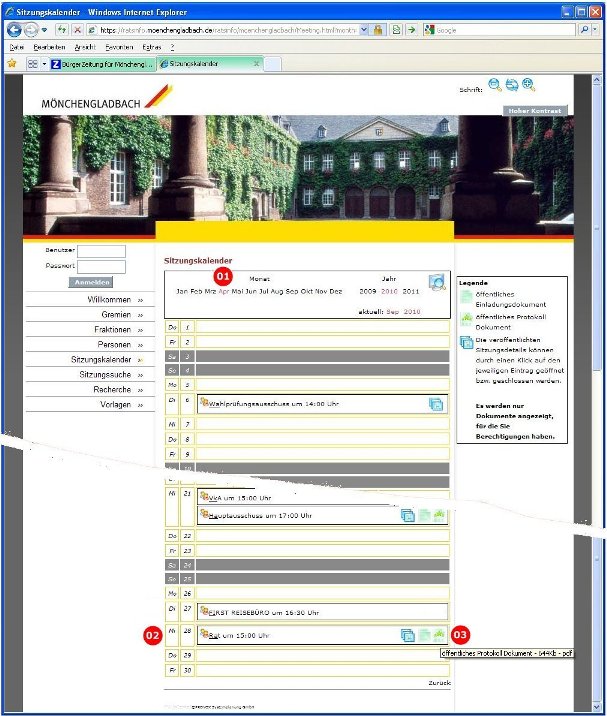
Task: Decrease font size with the minus magnifier icon
Action: pyautogui.click(x=495, y=85)
